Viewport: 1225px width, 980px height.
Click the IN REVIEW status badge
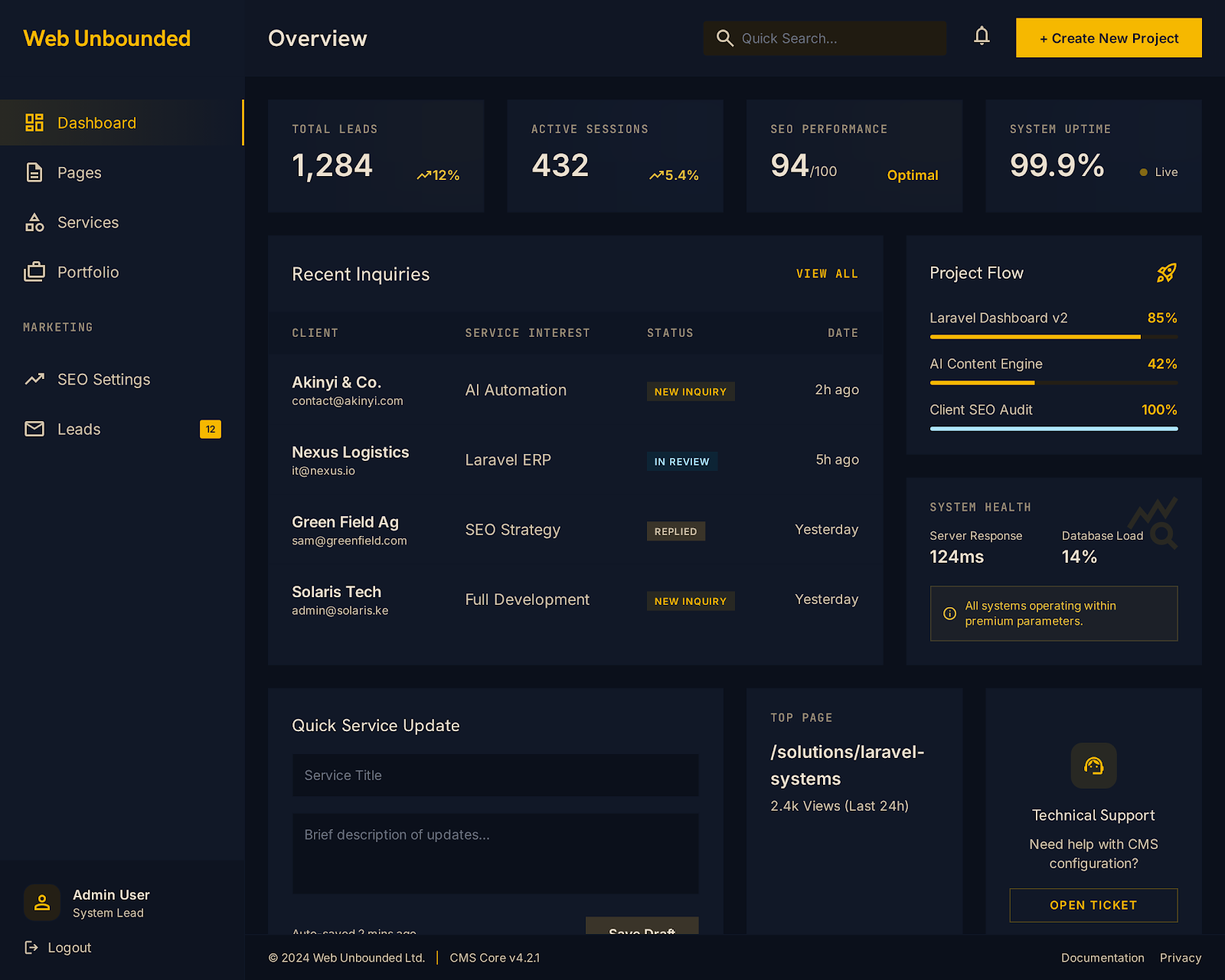[681, 461]
